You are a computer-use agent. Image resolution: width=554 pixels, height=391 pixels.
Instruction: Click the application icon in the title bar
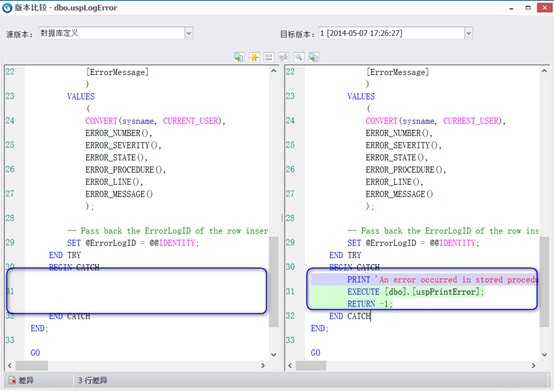tap(7, 8)
